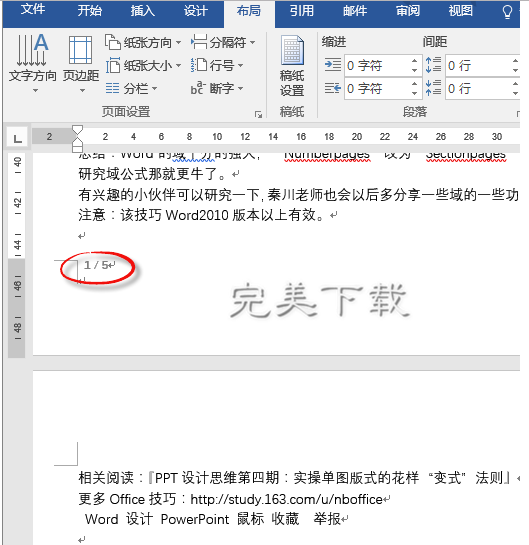Image resolution: width=529 pixels, height=545 pixels.
Task: Click the 断字 hyphenation icon
Action: pos(198,88)
